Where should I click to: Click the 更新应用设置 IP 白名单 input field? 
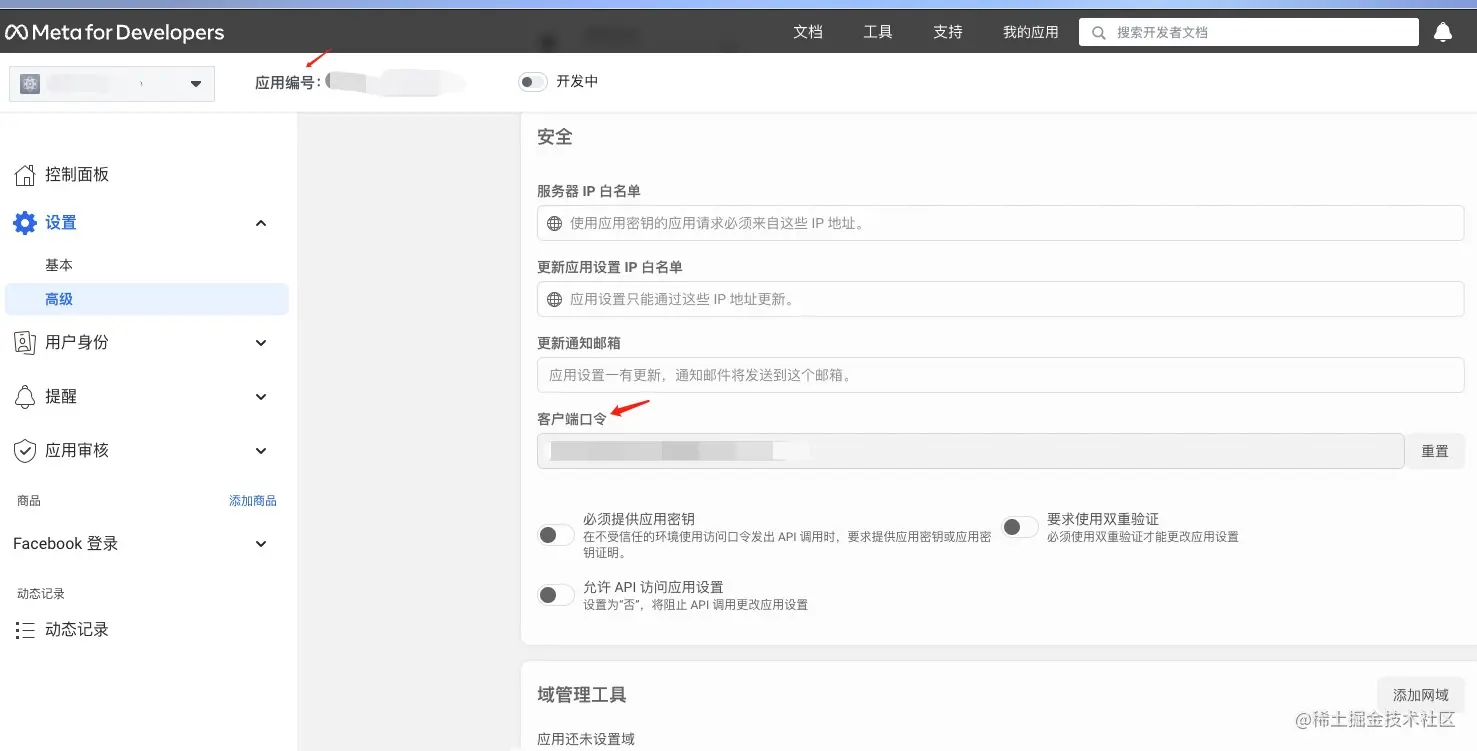1001,299
